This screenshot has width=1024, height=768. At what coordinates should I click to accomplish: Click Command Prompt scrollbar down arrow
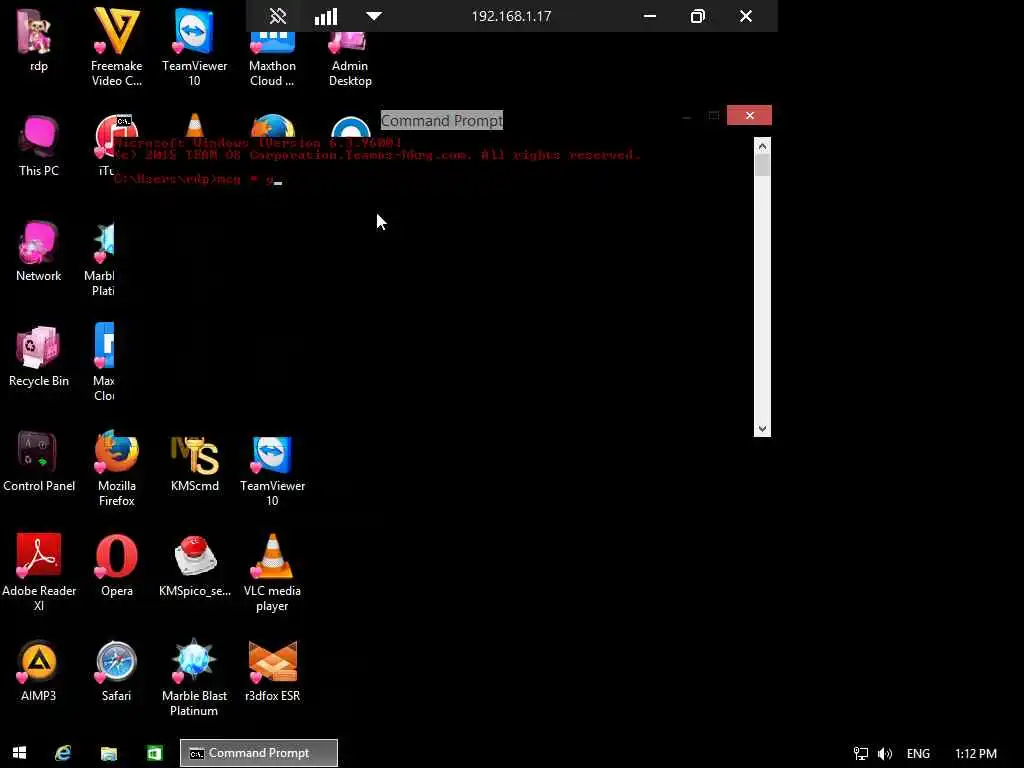762,428
